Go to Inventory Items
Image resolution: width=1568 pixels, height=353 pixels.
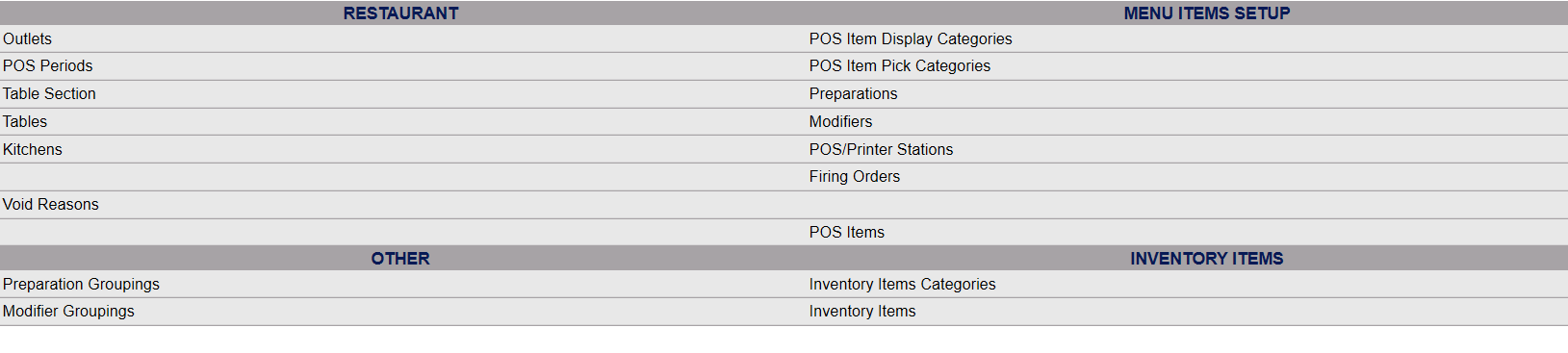click(x=862, y=311)
